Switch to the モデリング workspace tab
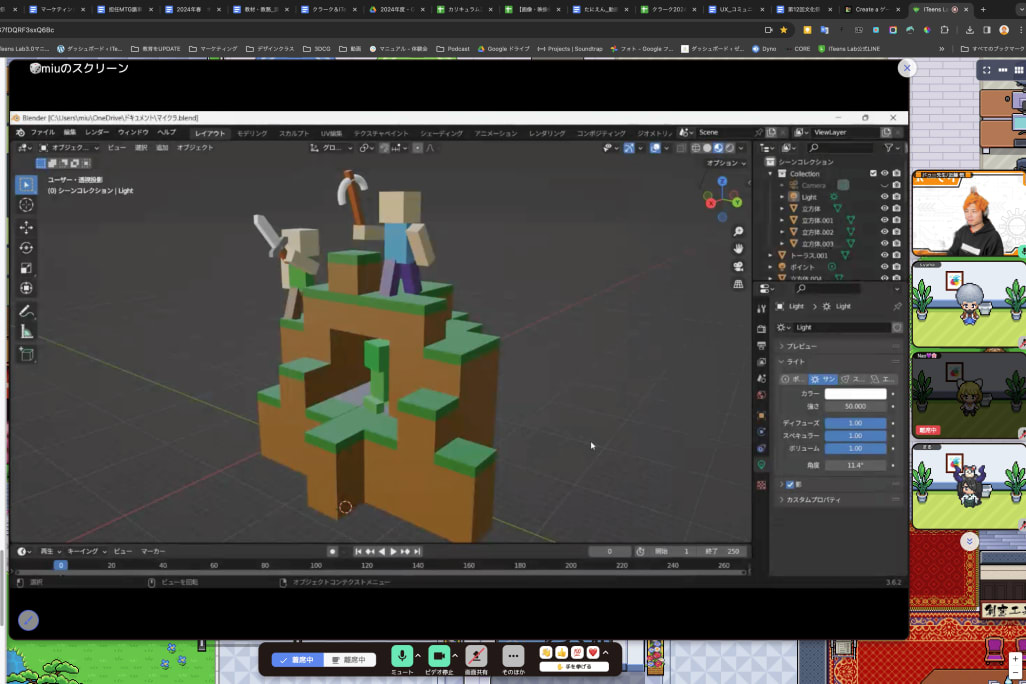 click(x=252, y=133)
